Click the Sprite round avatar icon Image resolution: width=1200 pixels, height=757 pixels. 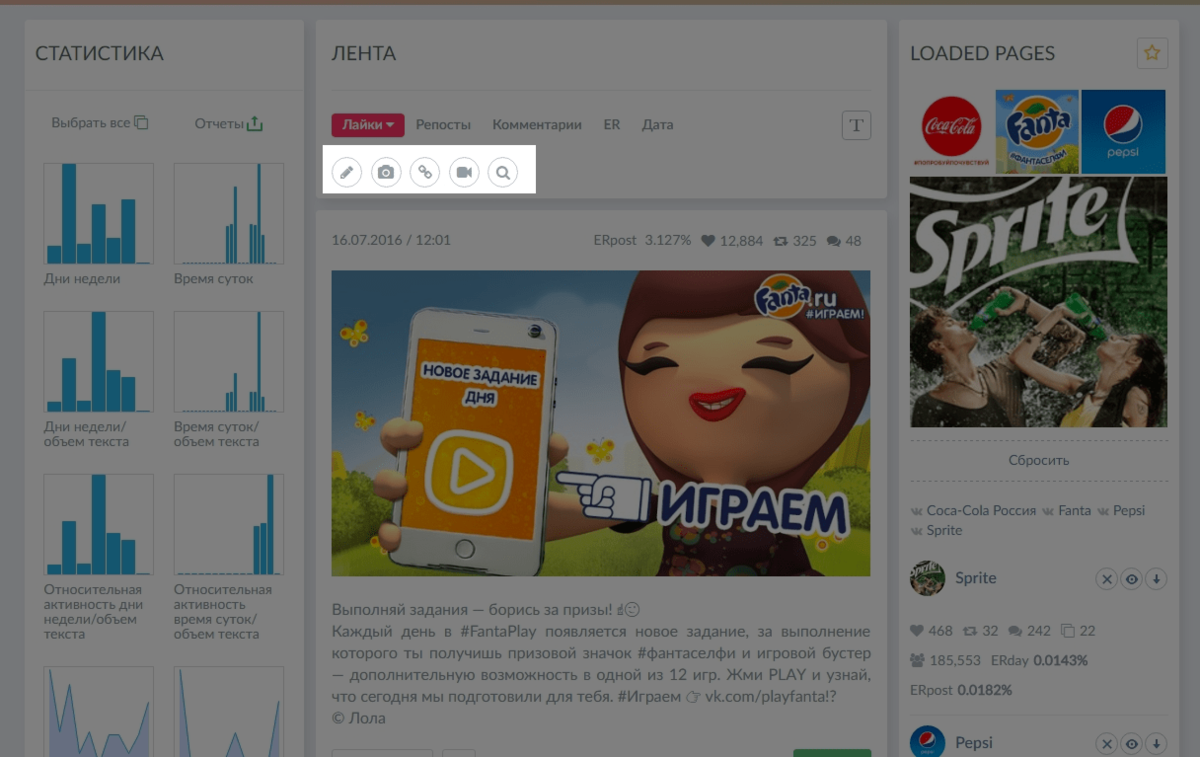(x=928, y=578)
